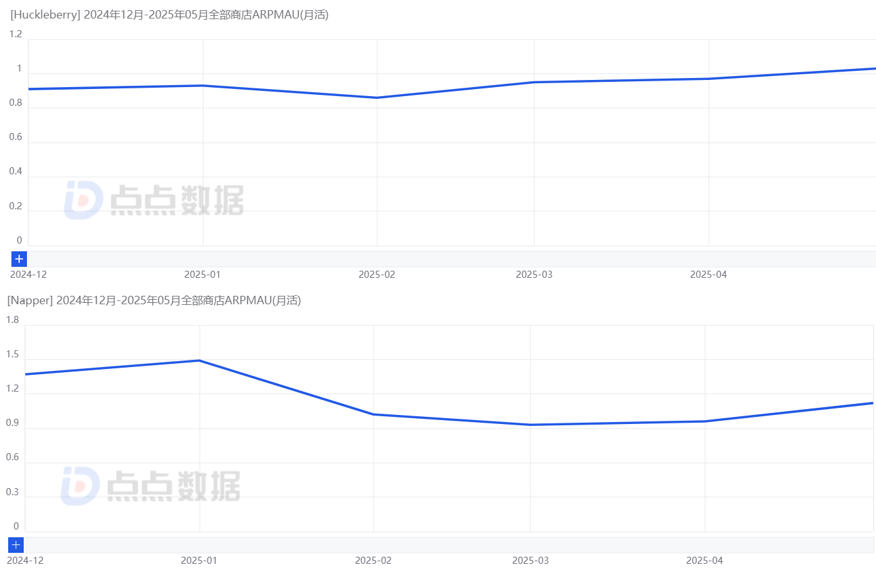
Task: Click 2024-12 label on Huckleberry x-axis
Action: point(28,274)
